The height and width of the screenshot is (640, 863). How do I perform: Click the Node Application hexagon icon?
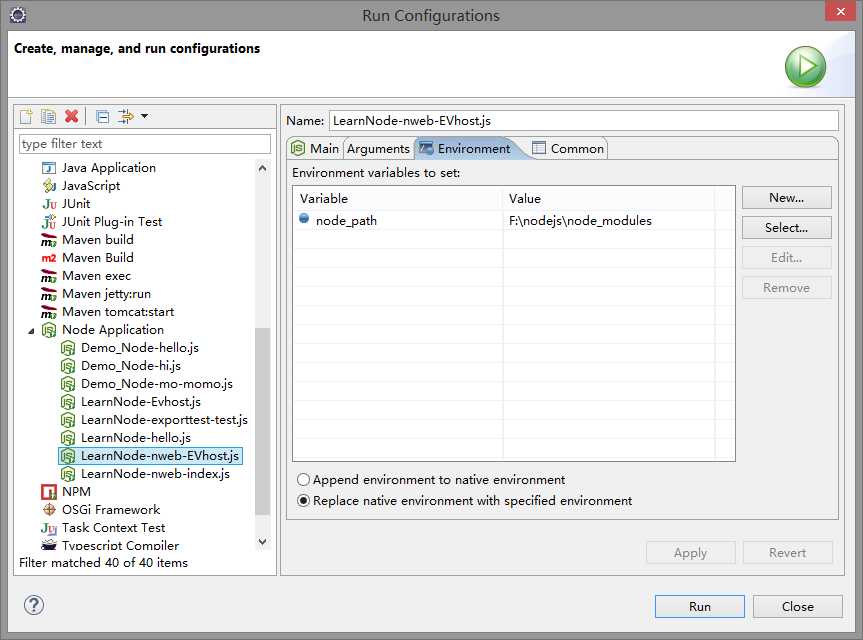pyautogui.click(x=49, y=330)
